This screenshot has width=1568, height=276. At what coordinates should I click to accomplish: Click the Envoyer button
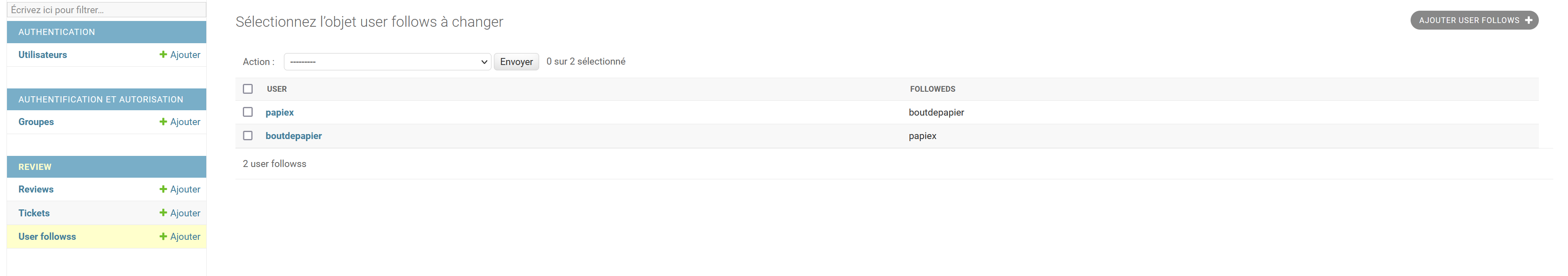[x=516, y=62]
